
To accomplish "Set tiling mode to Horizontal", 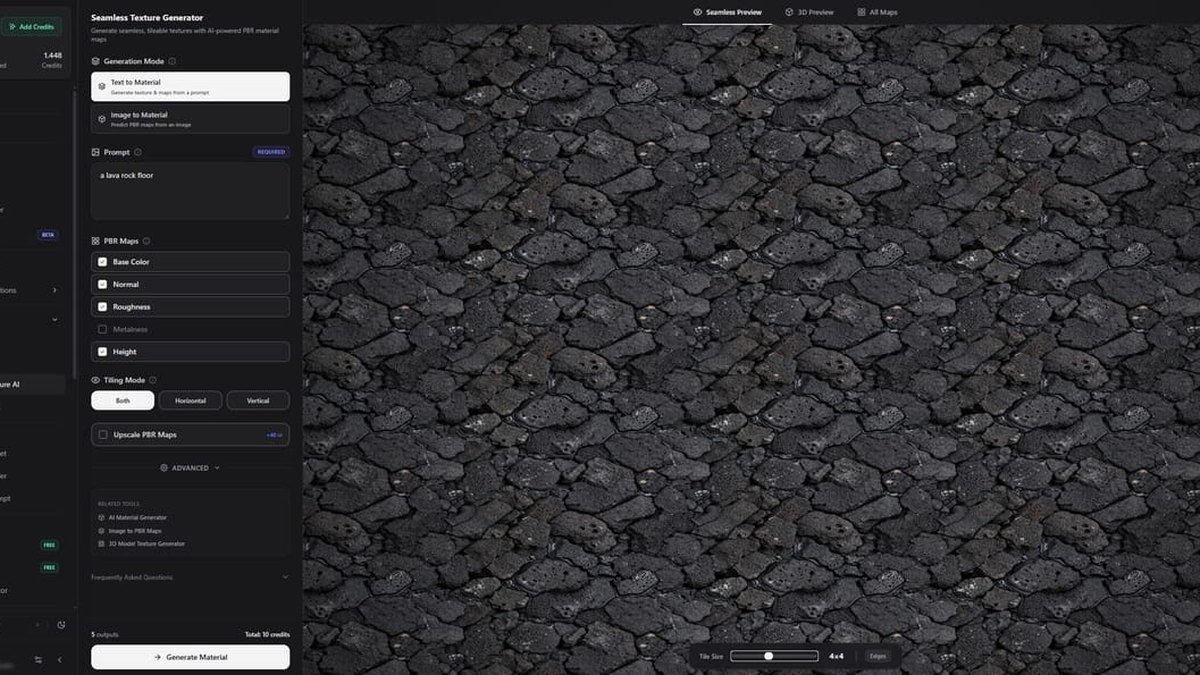I will point(190,400).
